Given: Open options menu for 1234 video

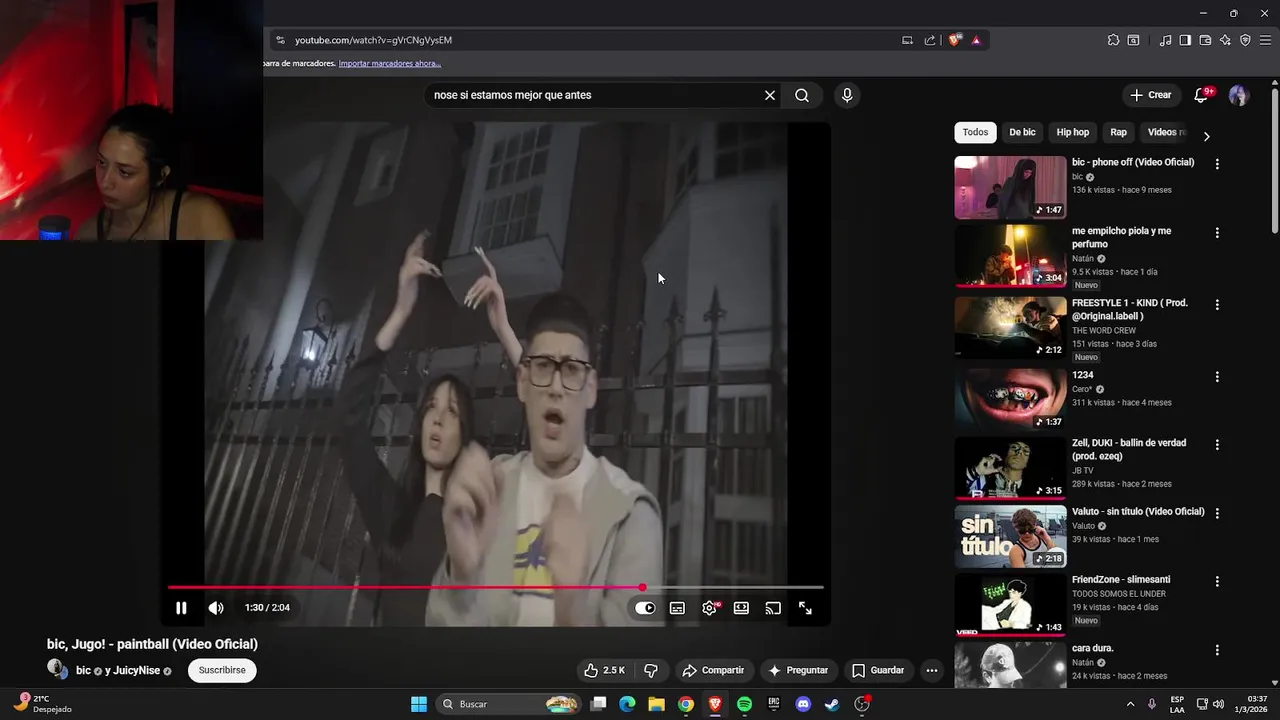Looking at the screenshot, I should (x=1217, y=377).
